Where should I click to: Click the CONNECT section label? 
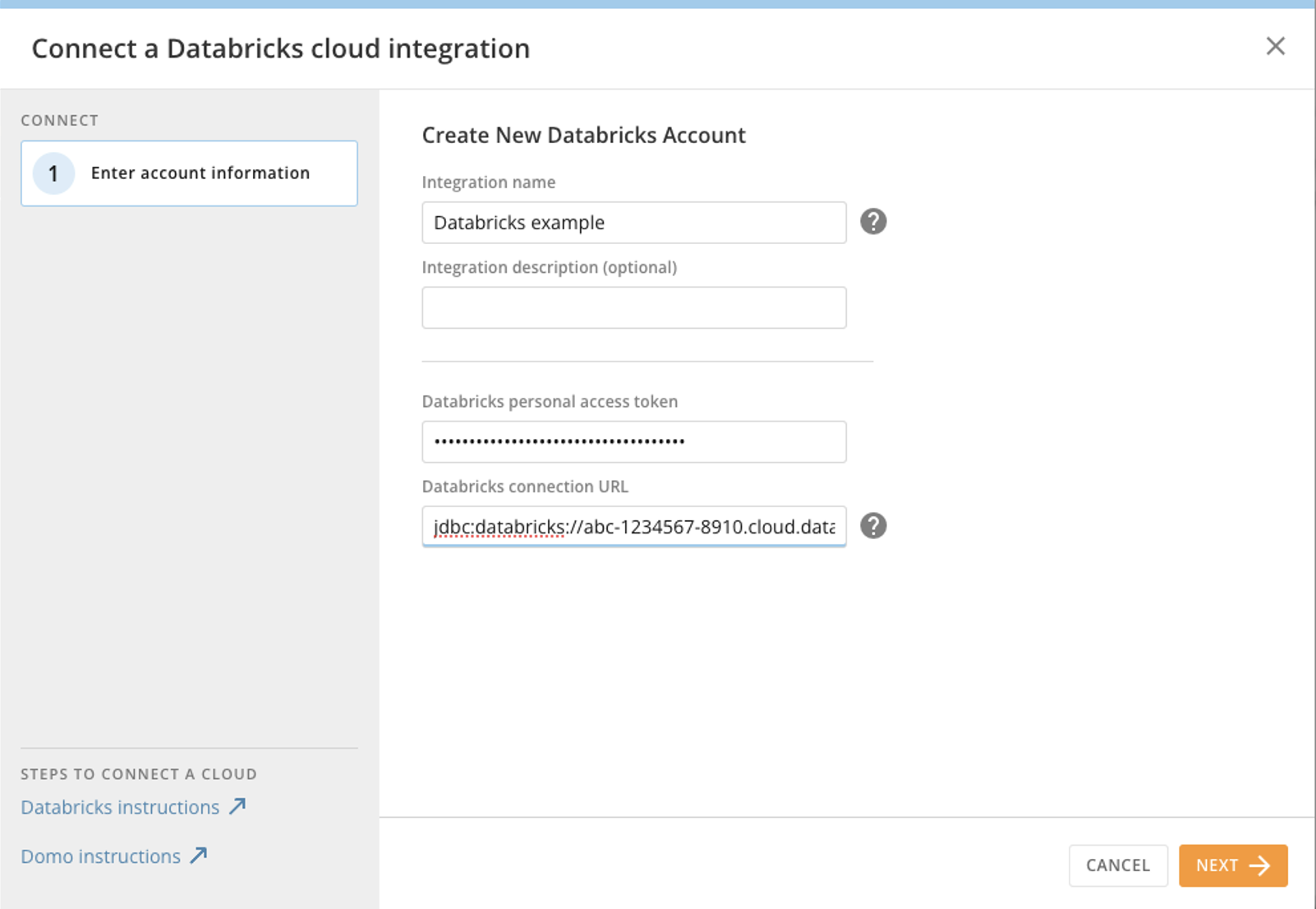coord(59,120)
